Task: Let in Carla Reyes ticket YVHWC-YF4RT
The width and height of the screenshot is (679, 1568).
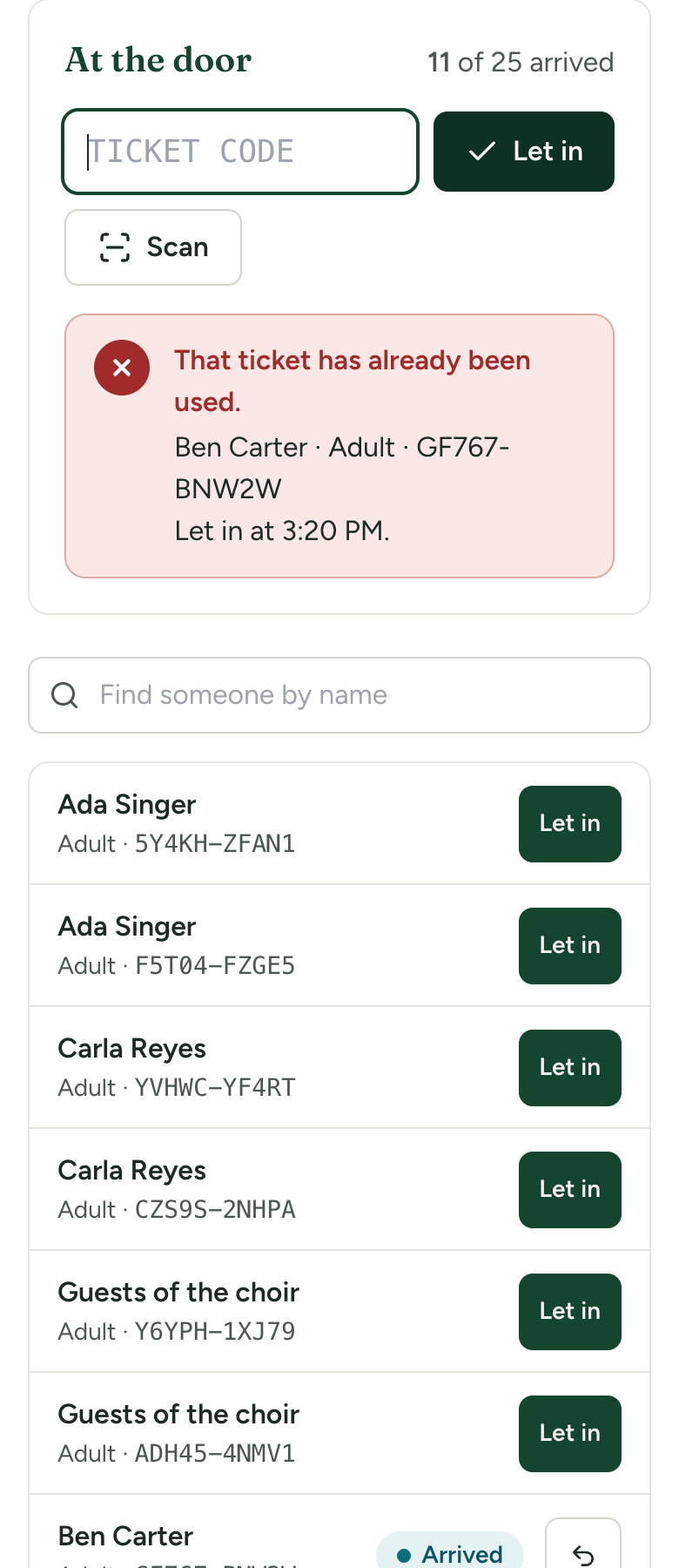Action: 570,1068
